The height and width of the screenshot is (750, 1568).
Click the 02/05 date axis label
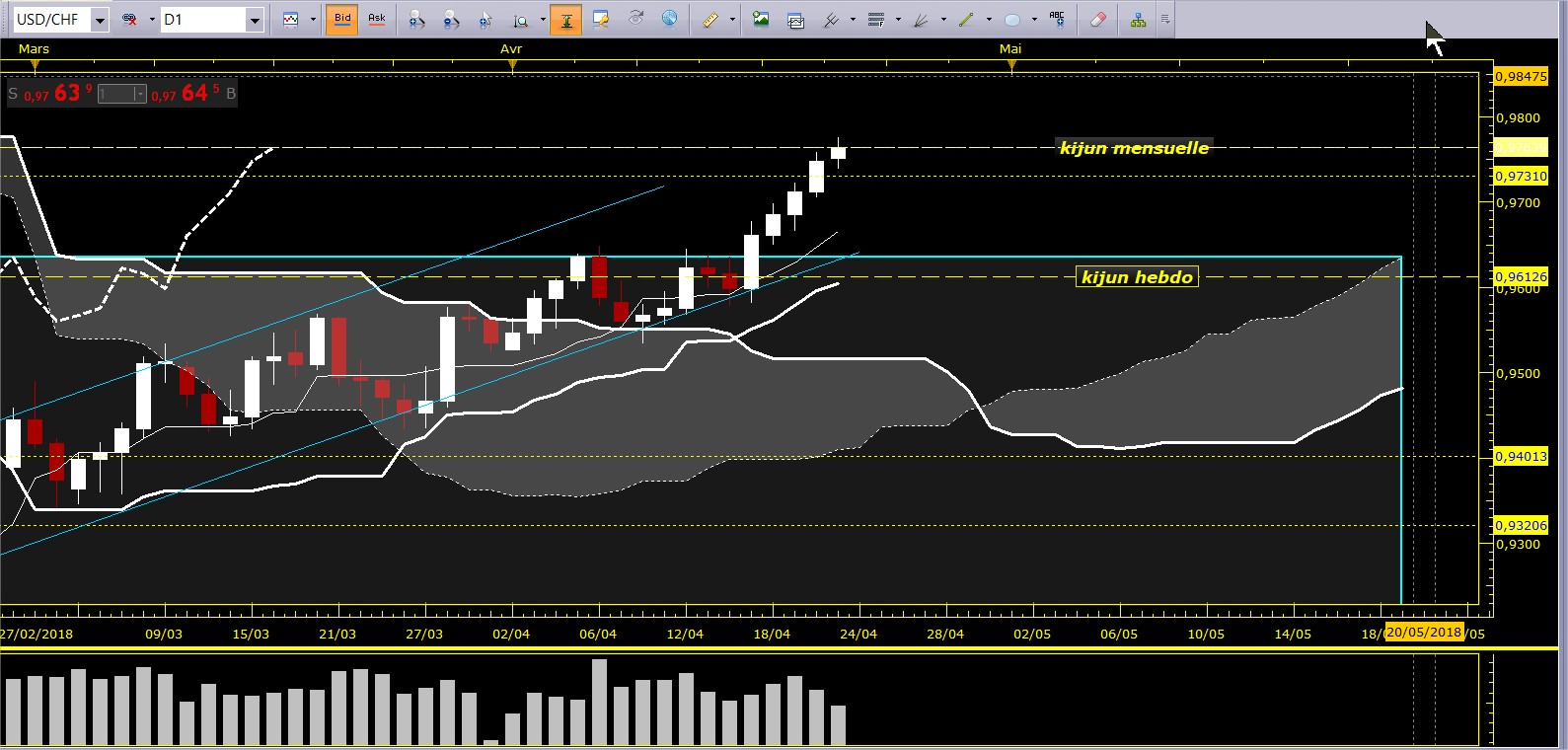pyautogui.click(x=1032, y=634)
